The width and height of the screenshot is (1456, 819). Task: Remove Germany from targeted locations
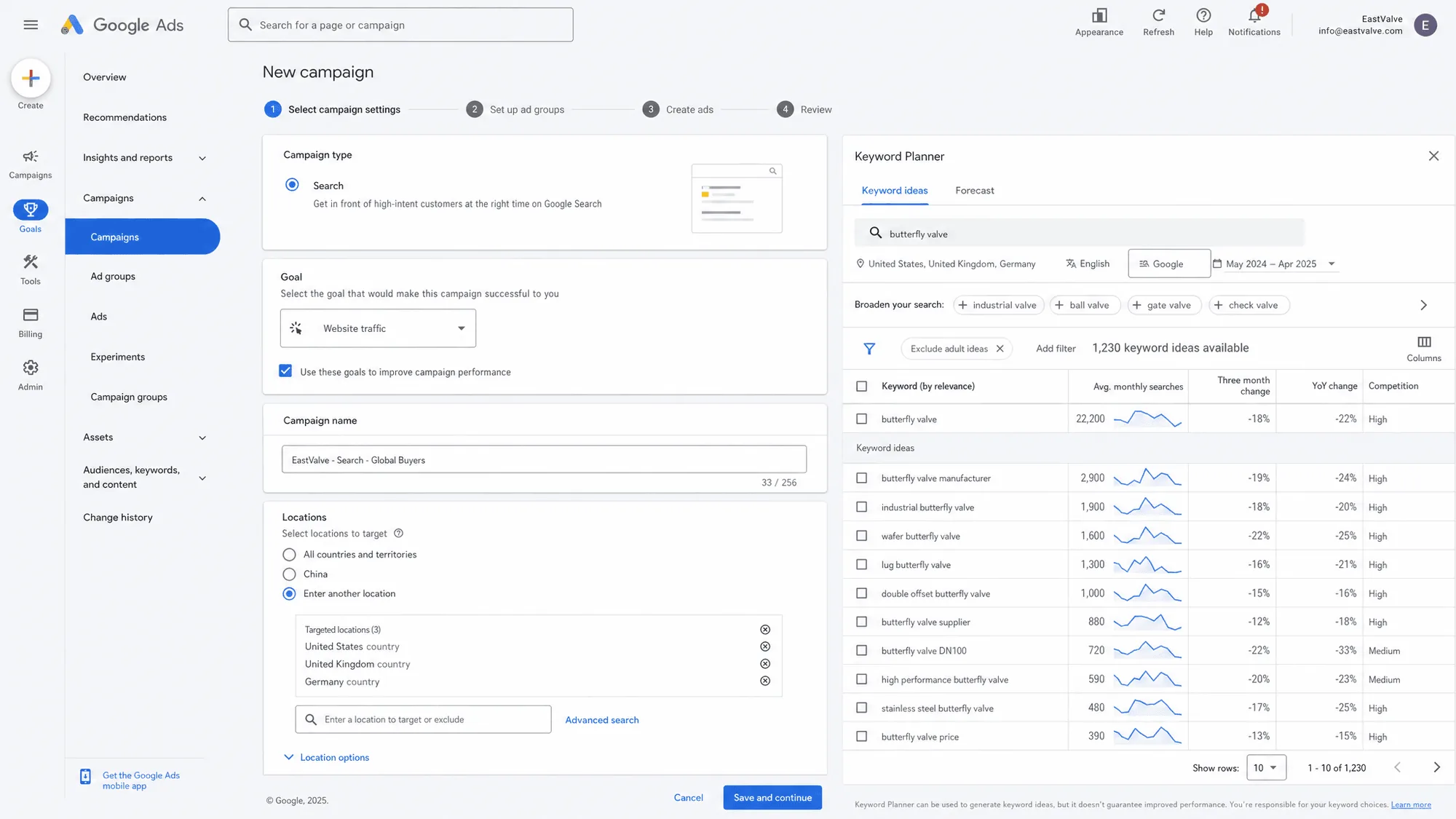[765, 681]
